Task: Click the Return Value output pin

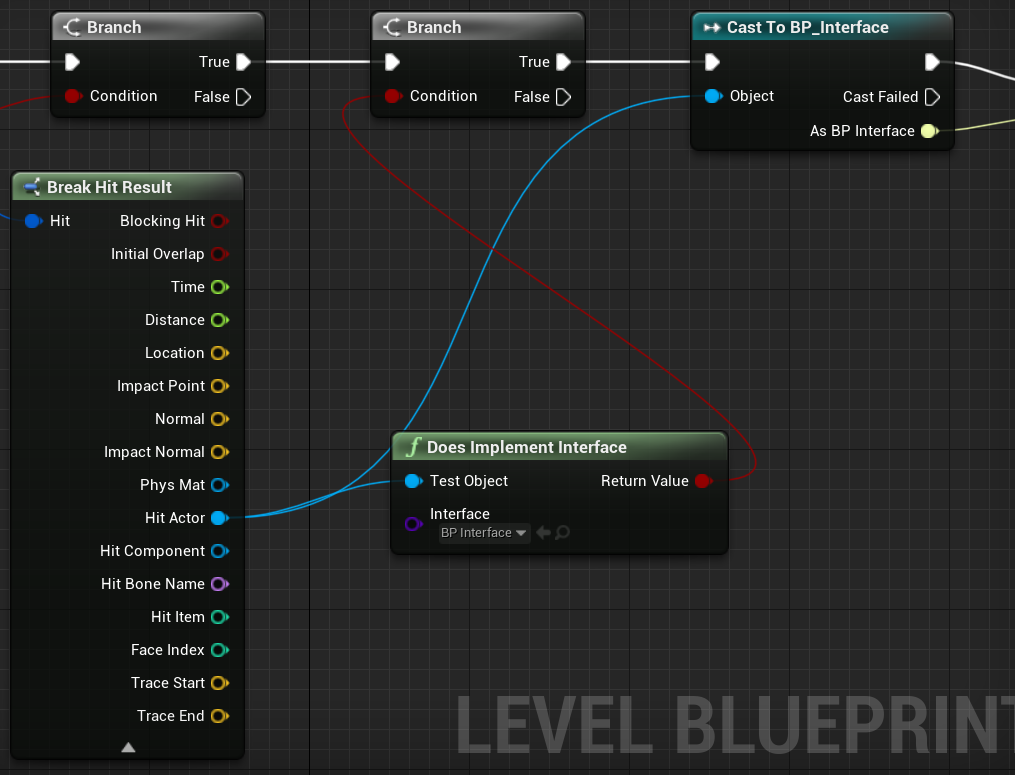Action: 704,481
